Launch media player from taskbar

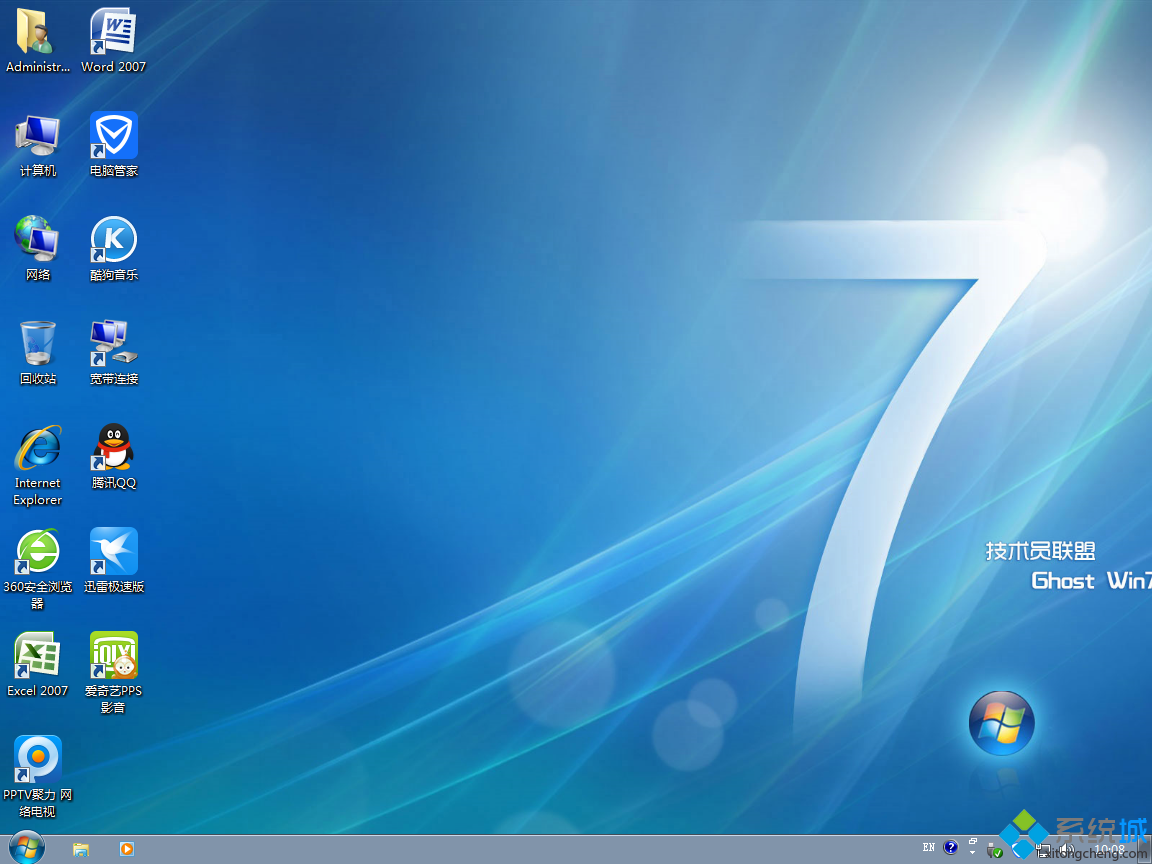click(127, 849)
